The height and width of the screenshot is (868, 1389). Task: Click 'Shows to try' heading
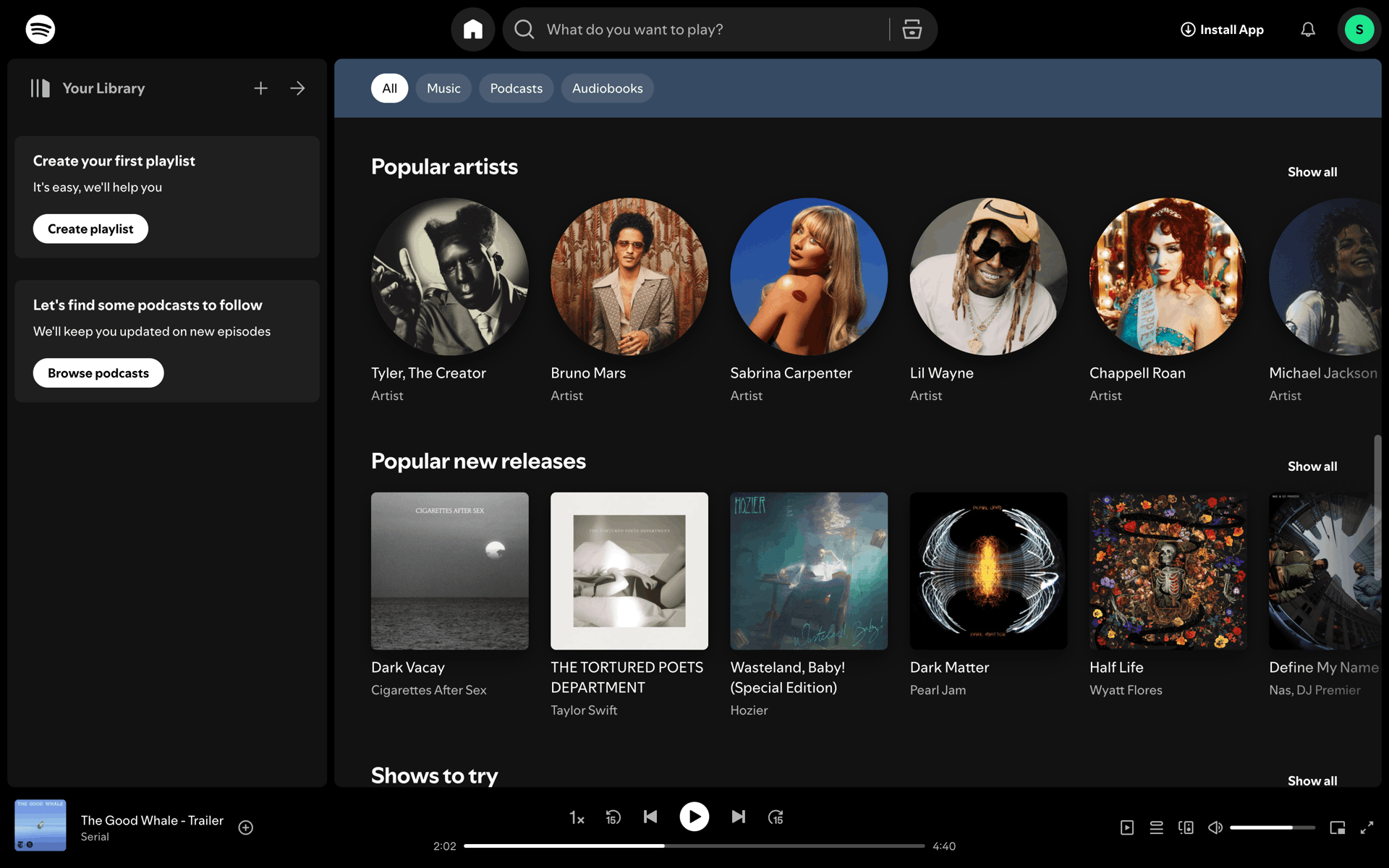434,775
